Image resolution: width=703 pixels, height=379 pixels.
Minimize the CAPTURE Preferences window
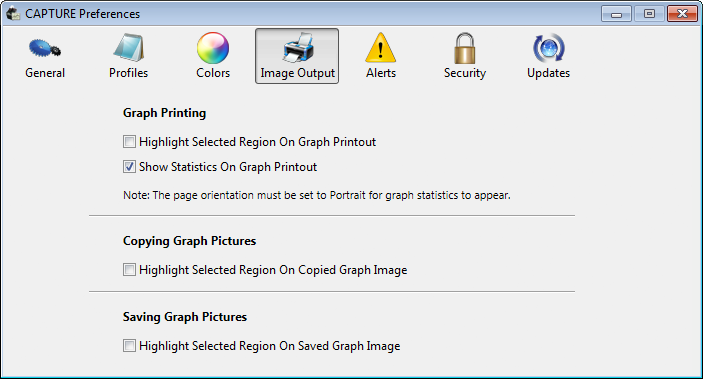click(x=616, y=14)
